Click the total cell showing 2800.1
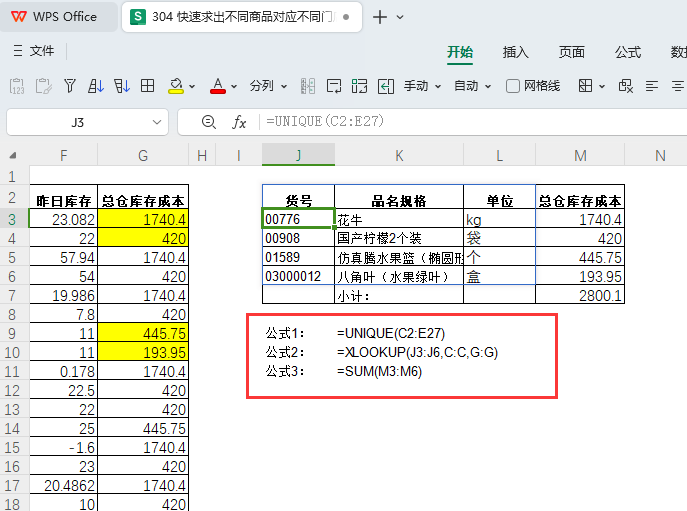Screen dimensions: 687x511 (x=580, y=295)
